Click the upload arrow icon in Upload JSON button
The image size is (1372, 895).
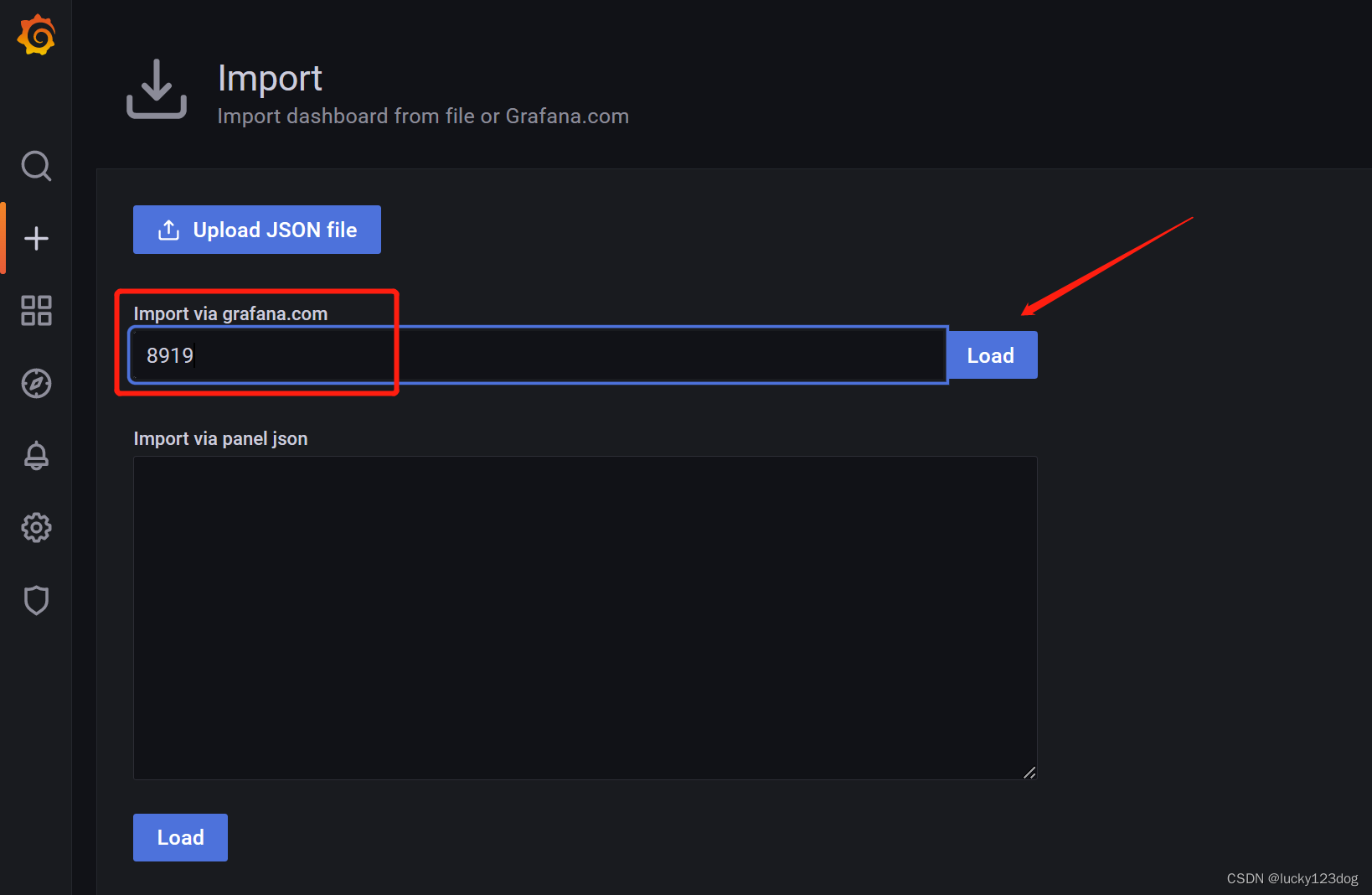pos(168,230)
